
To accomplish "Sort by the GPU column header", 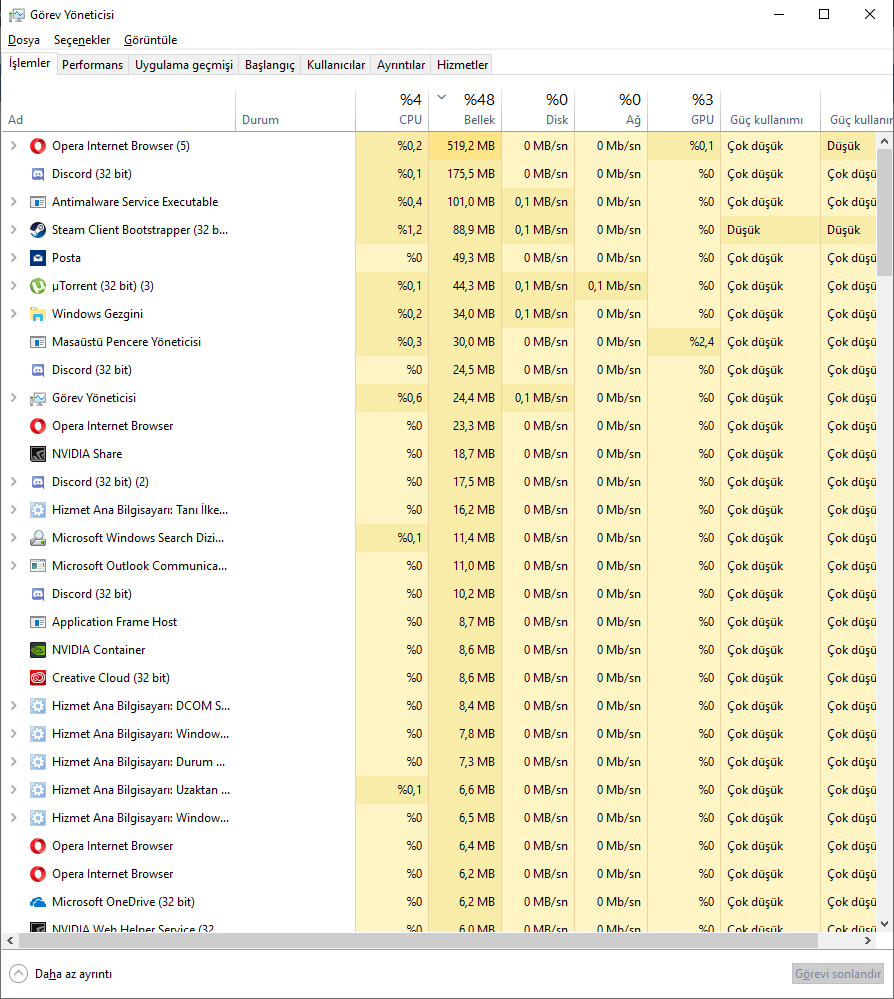I will 684,110.
